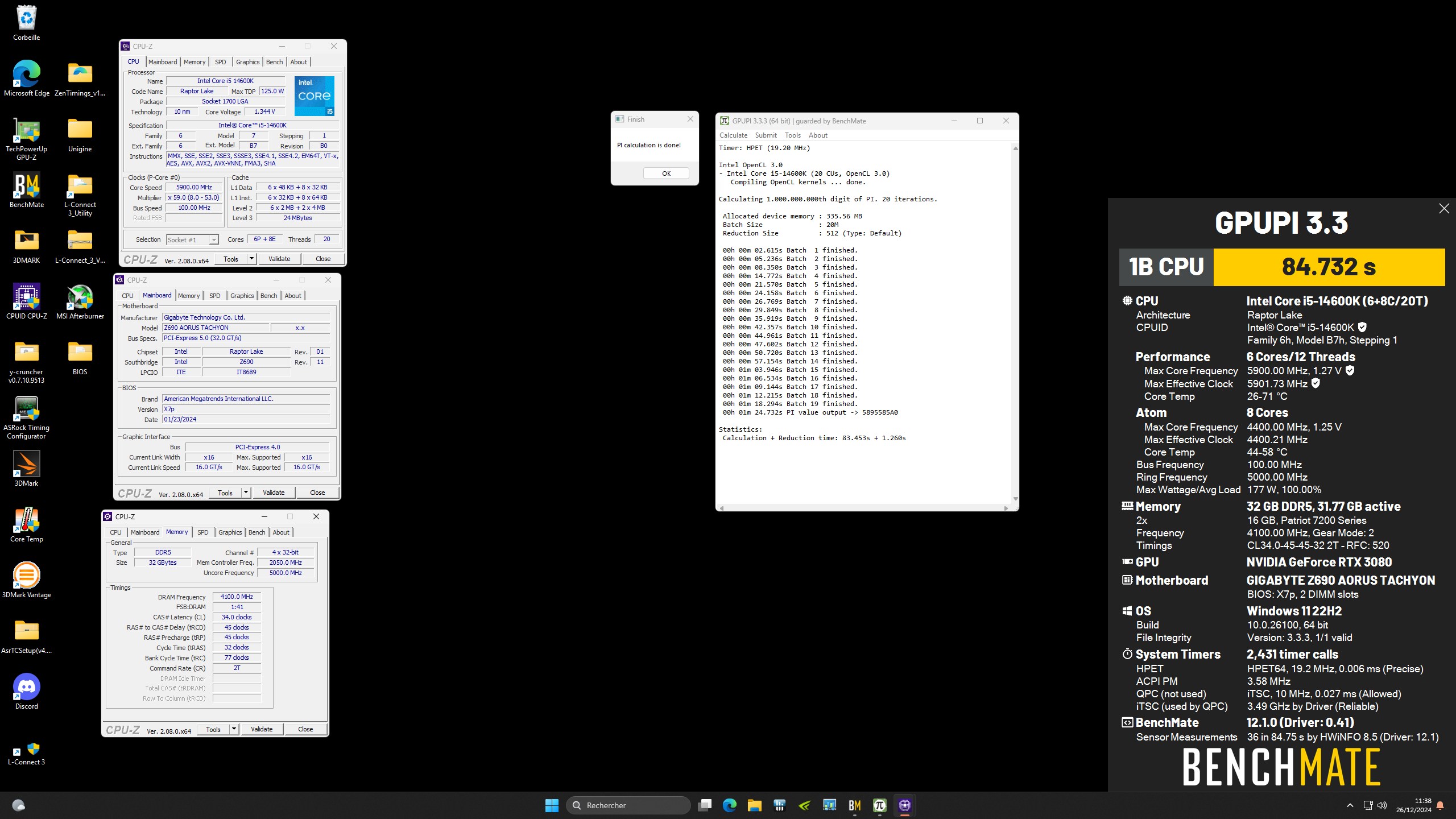Switch to Bench tab in top CPU-Z window

pos(274,62)
